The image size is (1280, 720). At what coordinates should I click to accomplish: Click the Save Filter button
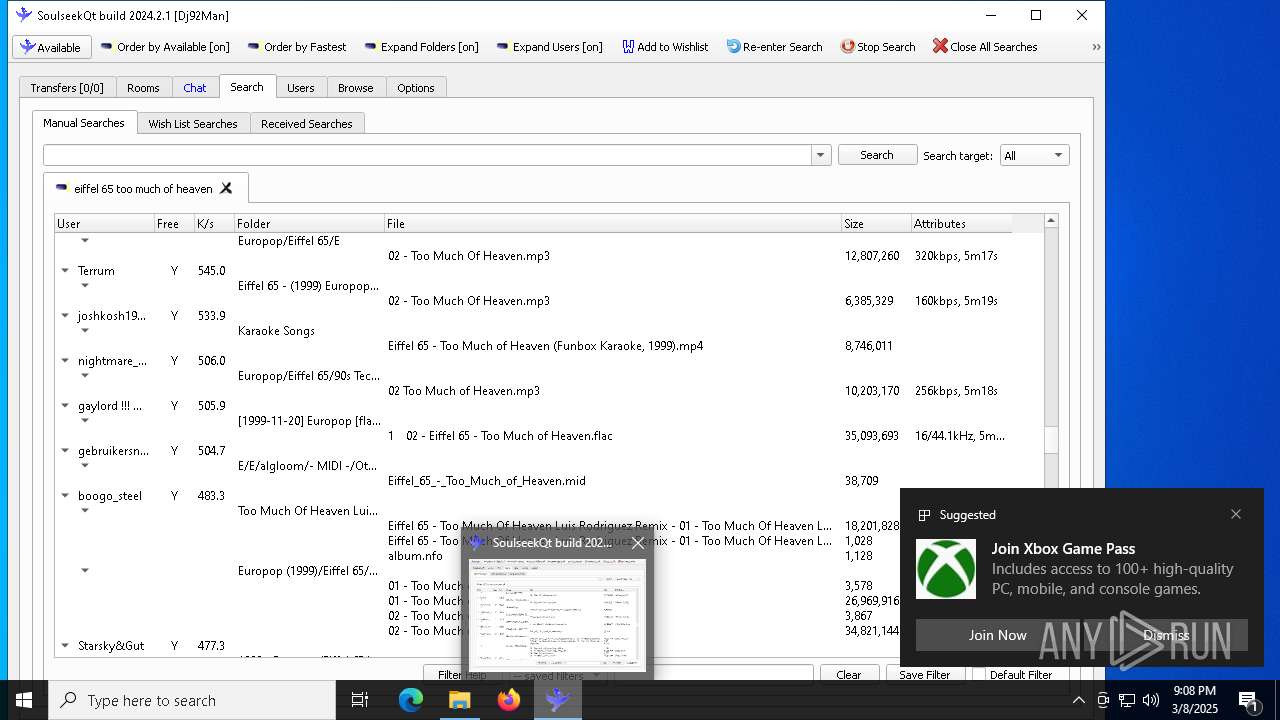(924, 674)
